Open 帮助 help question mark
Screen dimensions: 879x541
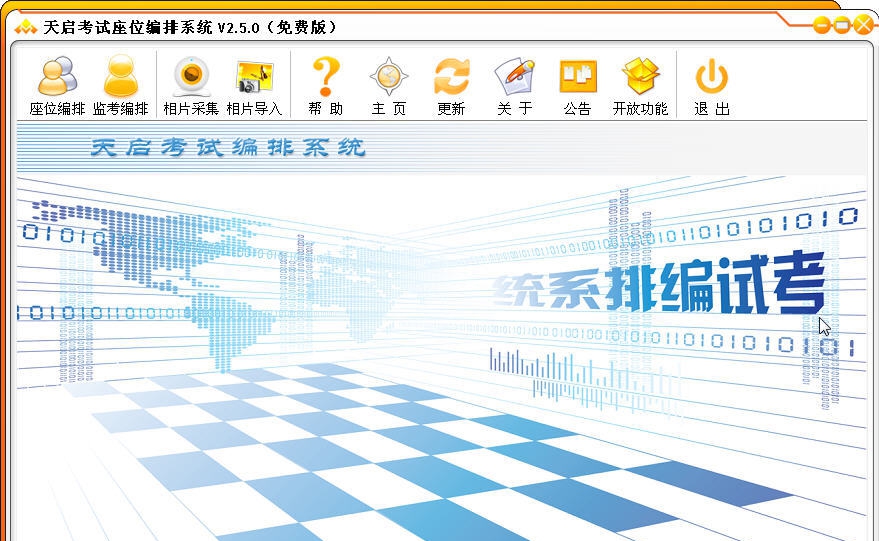coord(325,86)
